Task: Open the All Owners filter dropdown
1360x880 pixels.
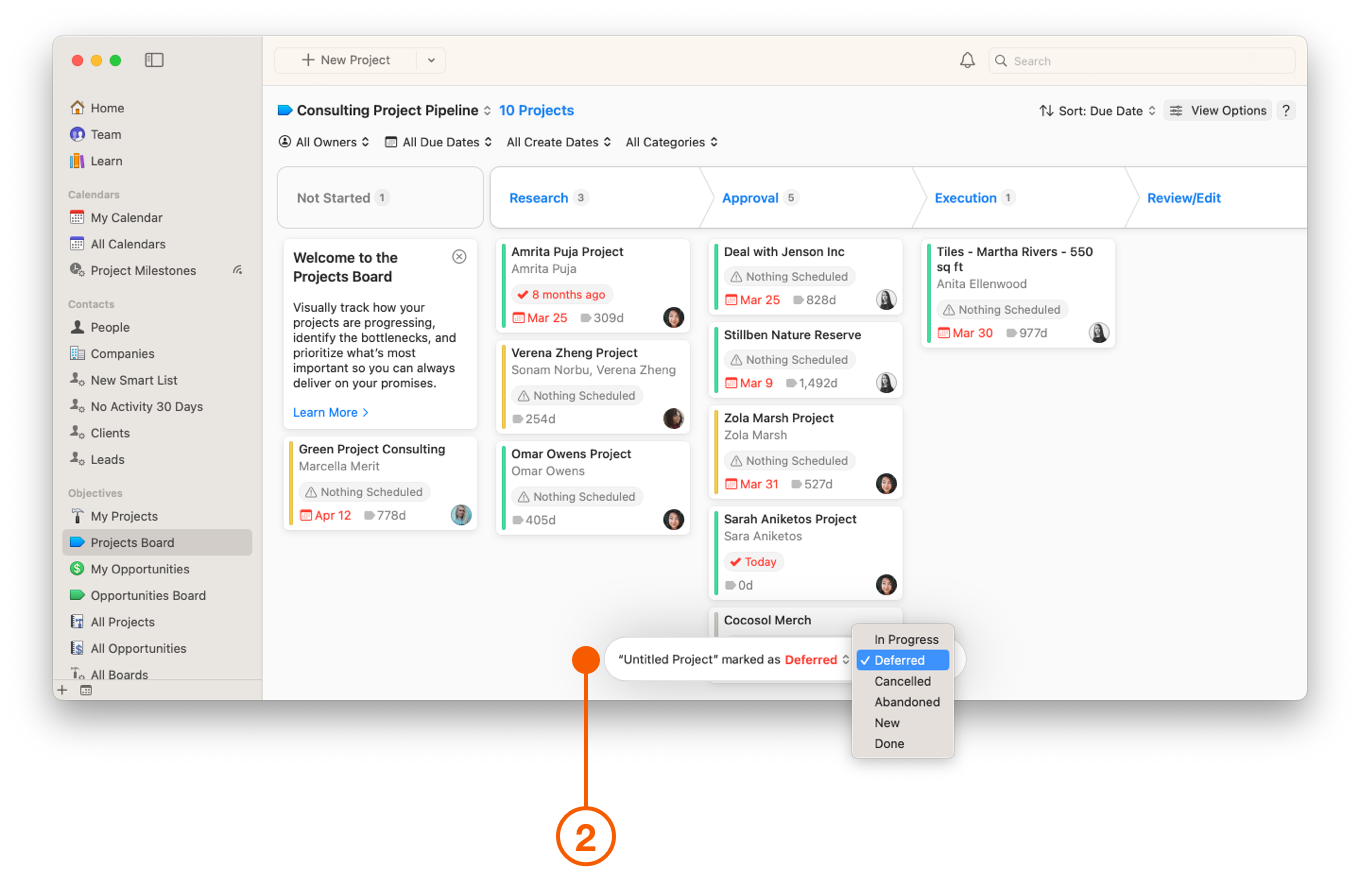Action: coord(324,142)
